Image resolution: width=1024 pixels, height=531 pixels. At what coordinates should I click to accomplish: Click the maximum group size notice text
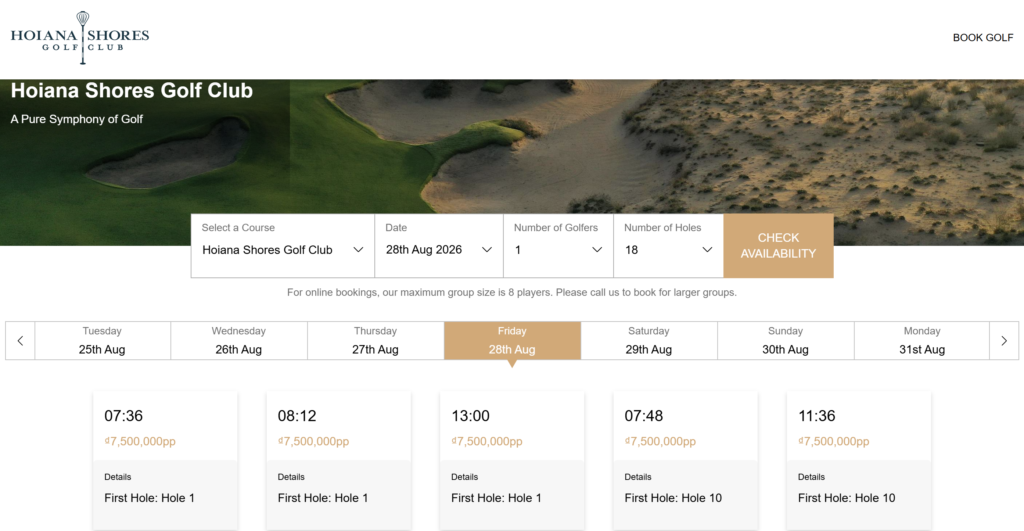point(512,293)
